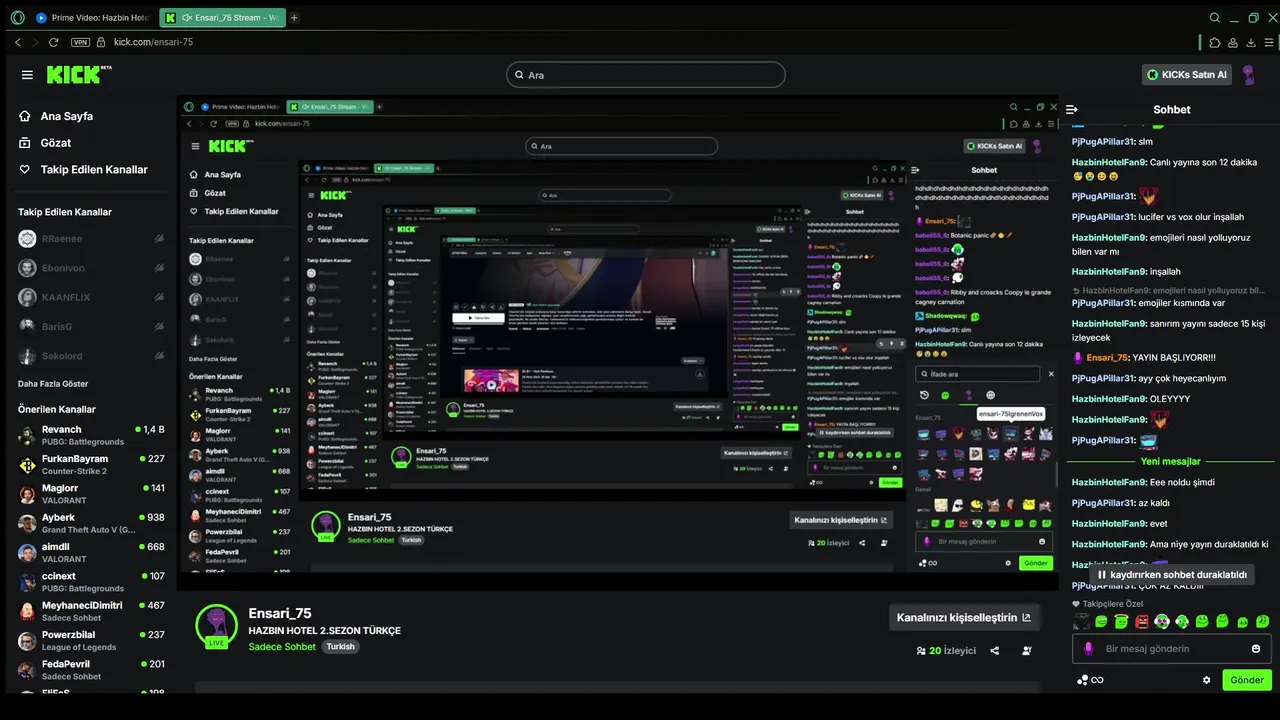Select the Ensari_75 Stream browser tab
The width and height of the screenshot is (1280, 720).
pyautogui.click(x=222, y=18)
